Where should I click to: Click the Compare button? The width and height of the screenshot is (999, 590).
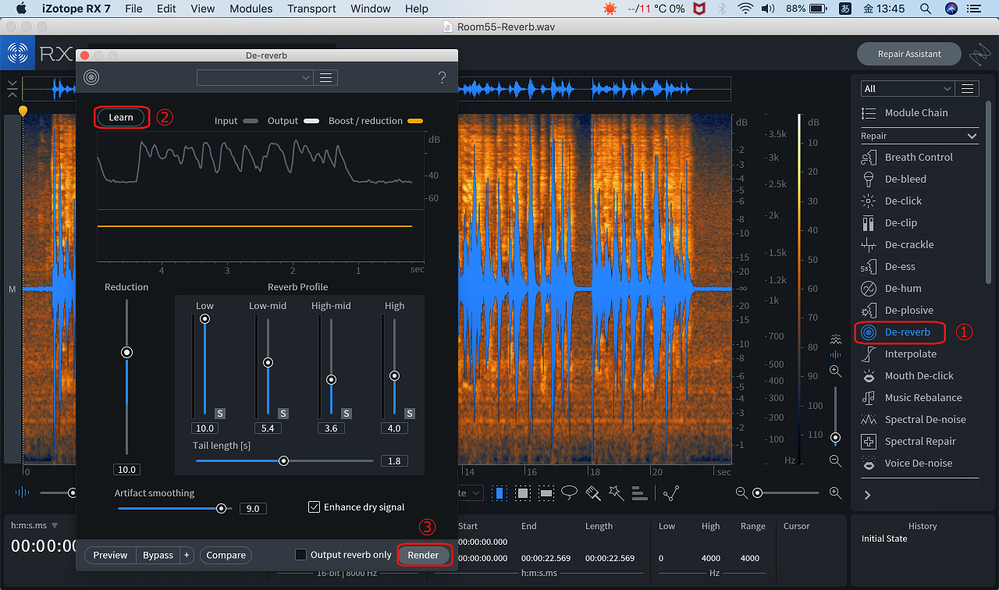click(x=226, y=555)
